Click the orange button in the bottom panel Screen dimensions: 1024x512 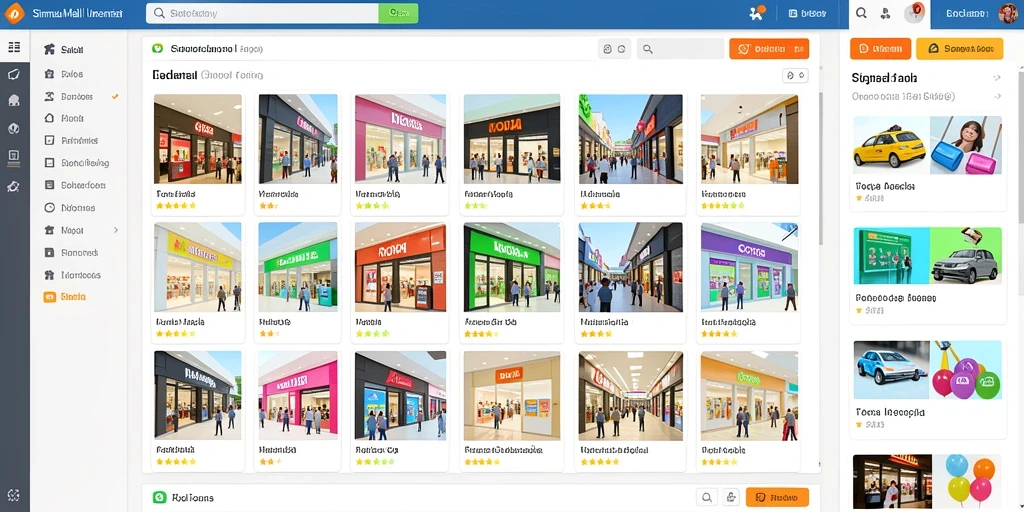click(777, 497)
